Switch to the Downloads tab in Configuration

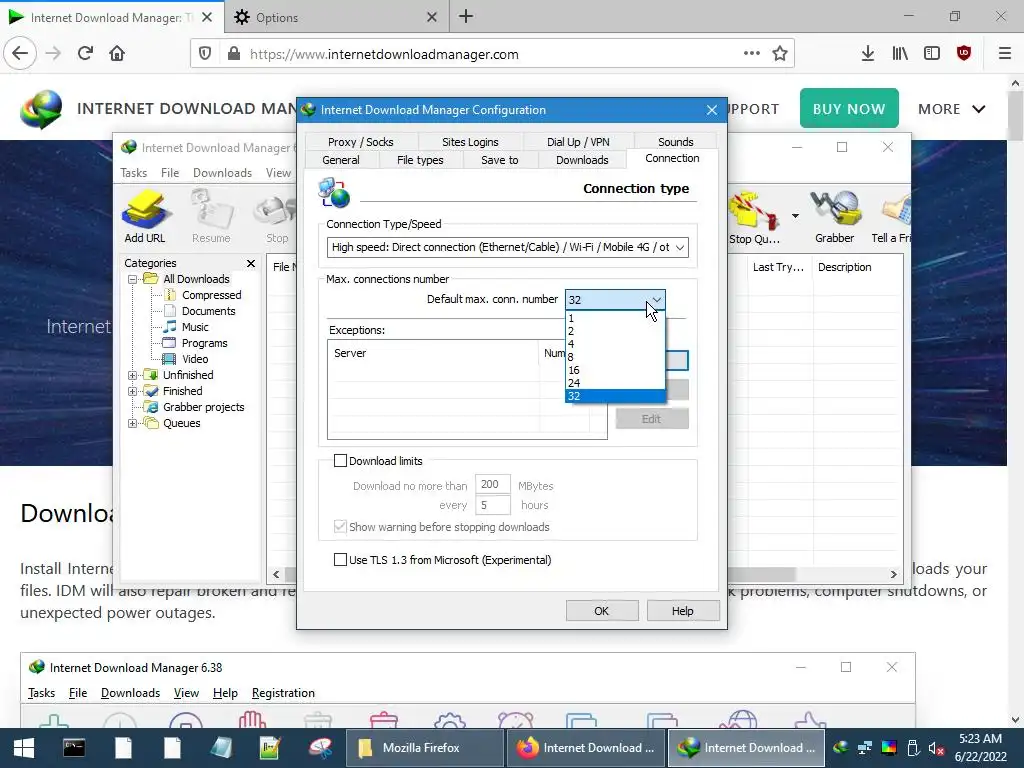pos(582,160)
